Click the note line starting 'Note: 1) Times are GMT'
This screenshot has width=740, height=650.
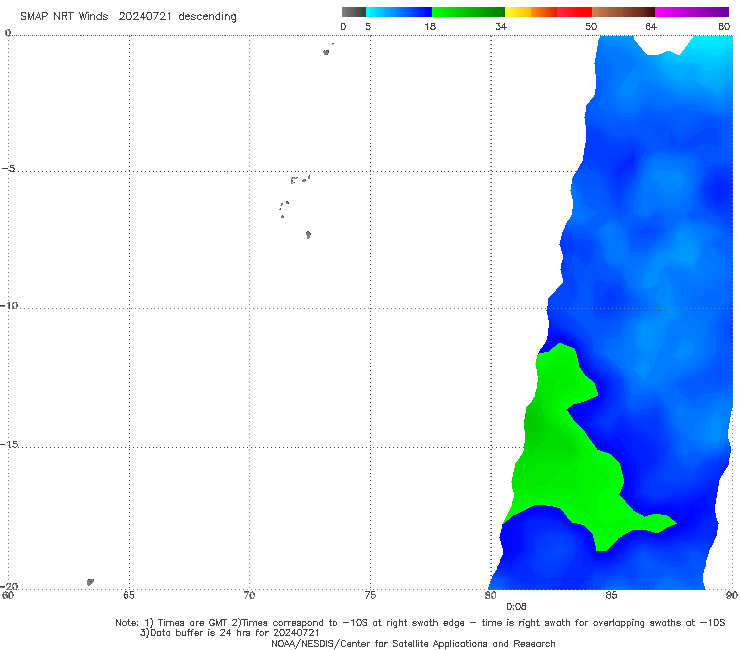(x=420, y=623)
